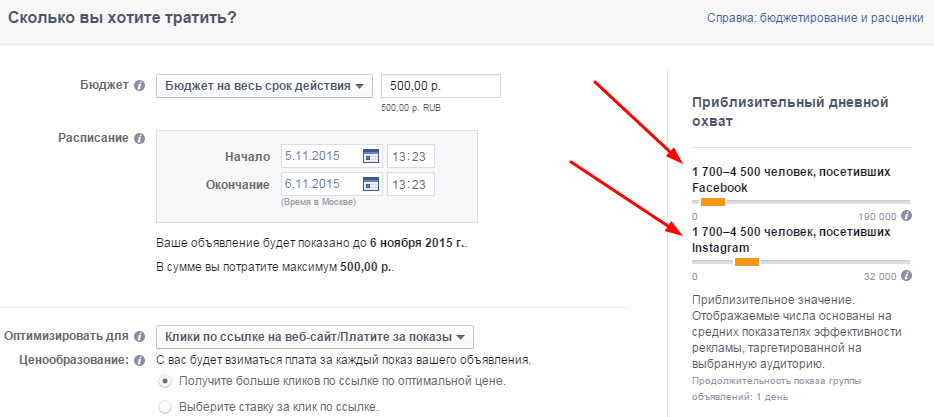
Task: Open the calendar icon for Начало date
Action: point(371,157)
